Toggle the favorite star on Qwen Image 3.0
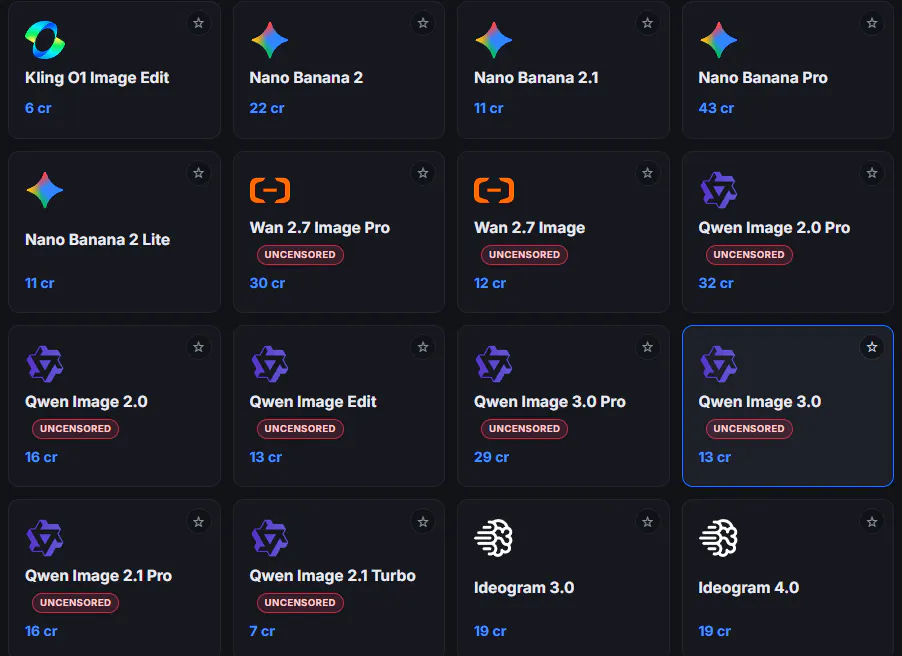The width and height of the screenshot is (902, 656). (x=872, y=347)
